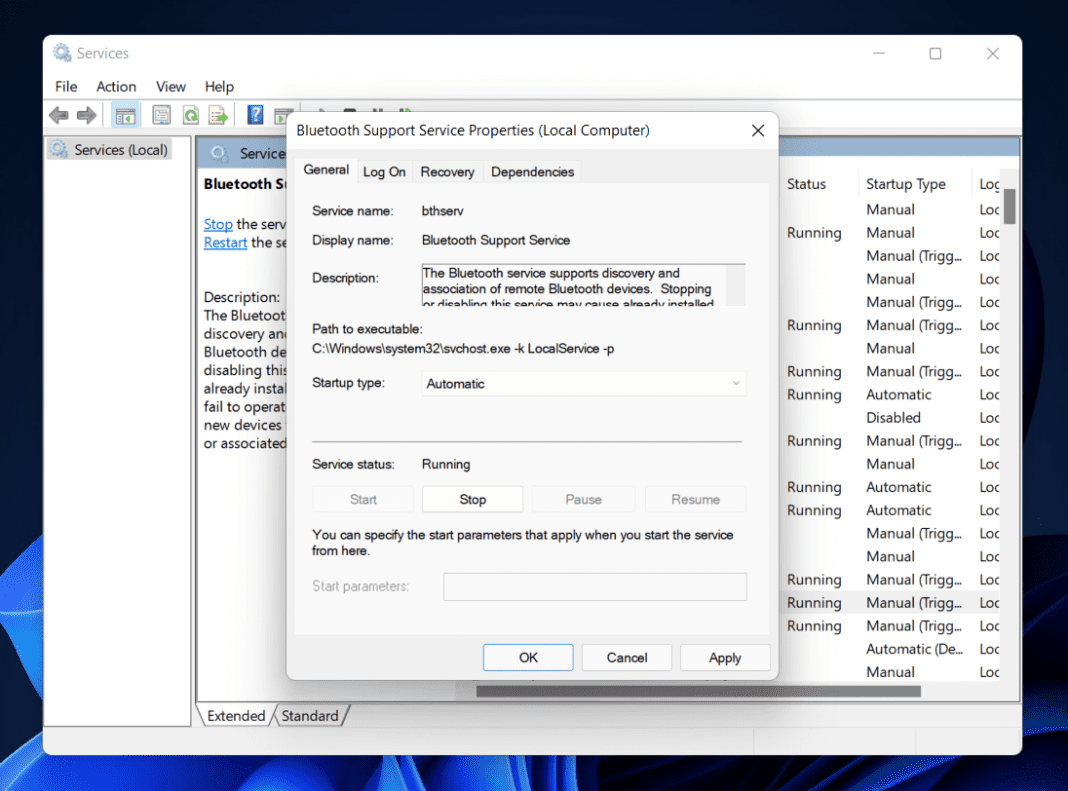Viewport: 1068px width, 791px height.
Task: Click Cancel in the properties dialog
Action: (x=627, y=657)
